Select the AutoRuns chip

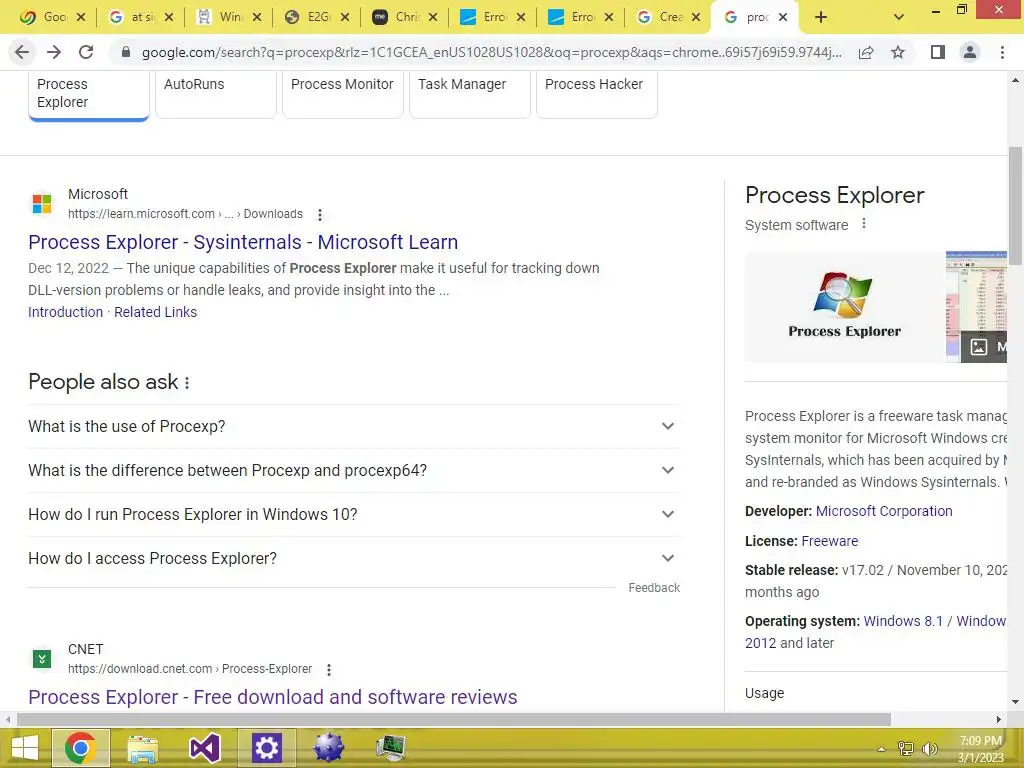point(216,94)
